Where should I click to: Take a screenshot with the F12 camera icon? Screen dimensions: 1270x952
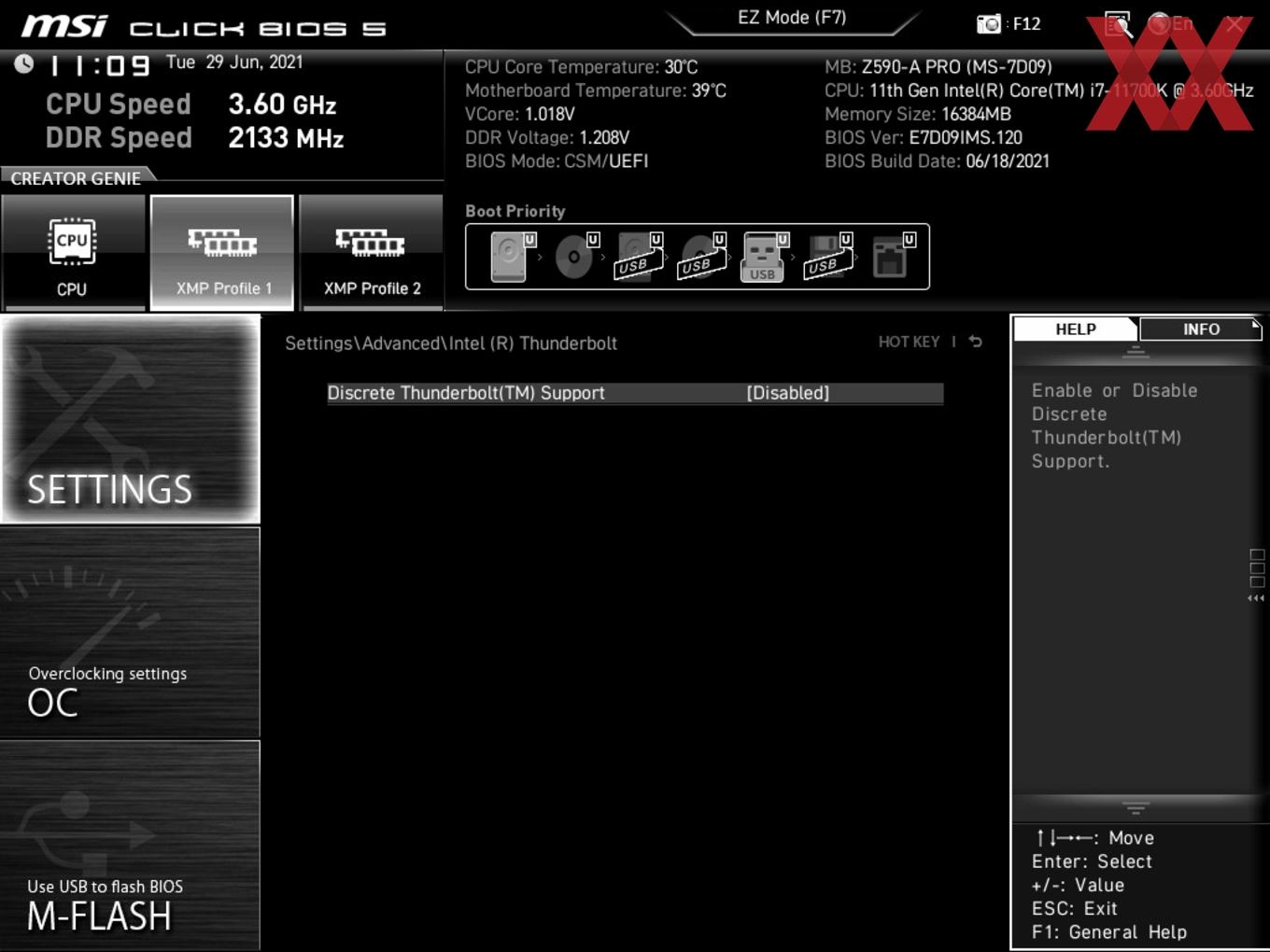989,23
